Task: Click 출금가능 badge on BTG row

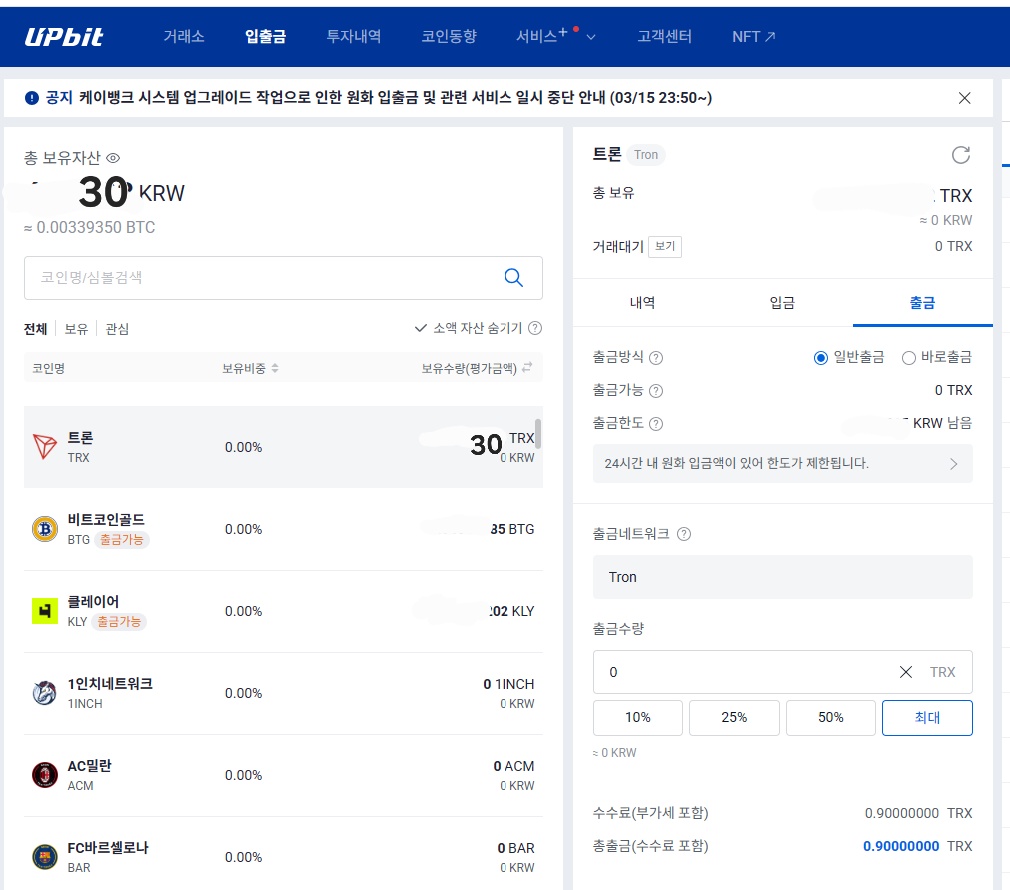Action: 122,540
